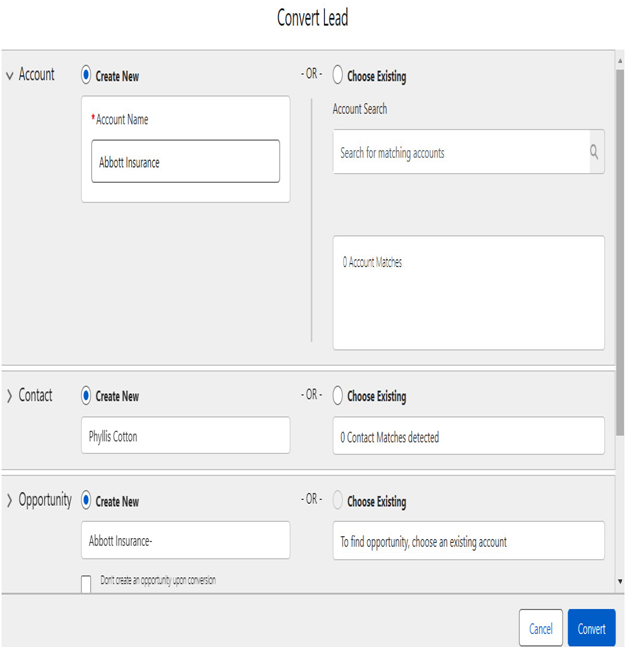
Task: Select Create New for Contact
Action: (86, 395)
